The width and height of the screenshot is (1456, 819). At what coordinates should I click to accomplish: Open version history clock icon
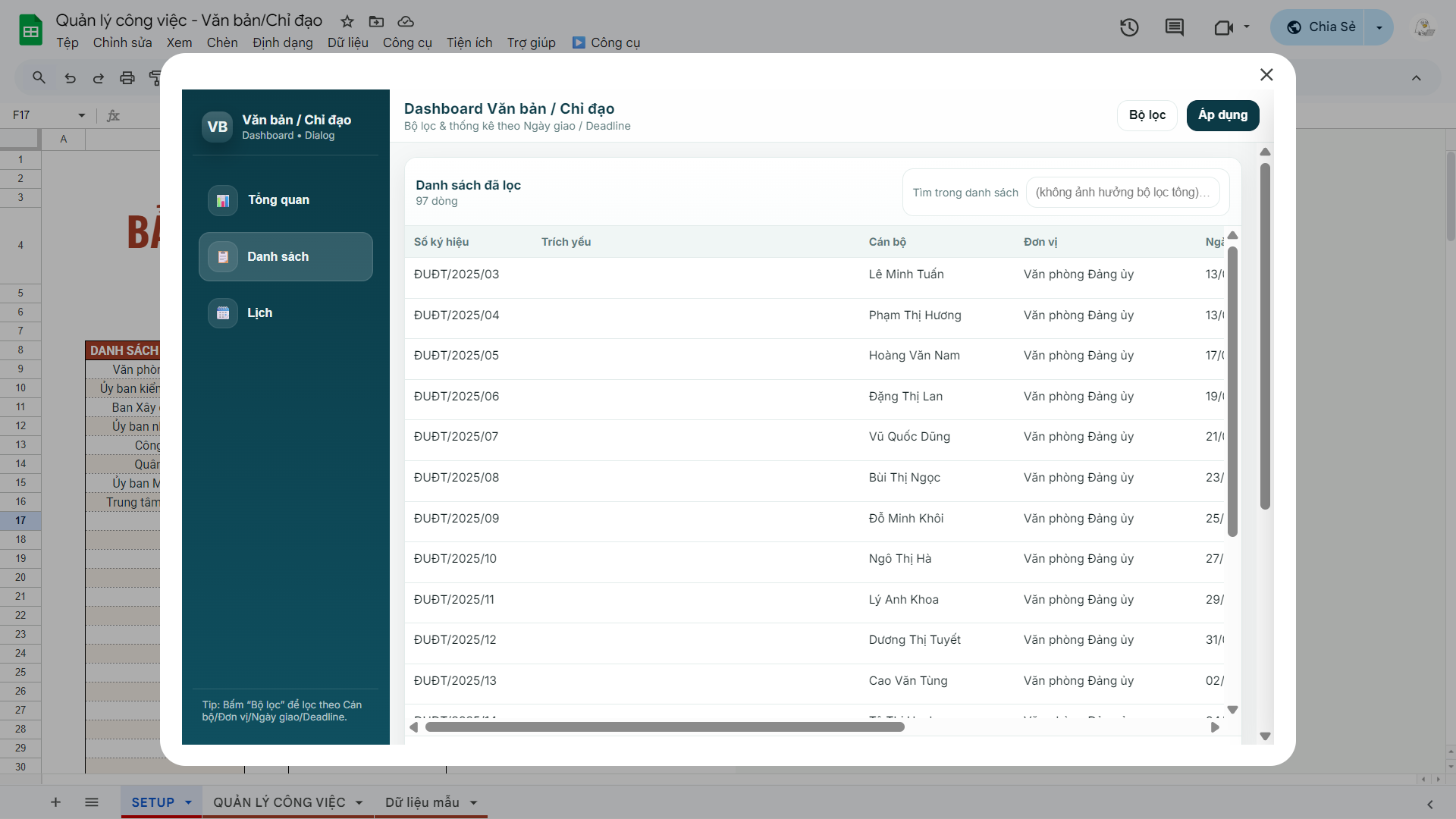(x=1129, y=28)
